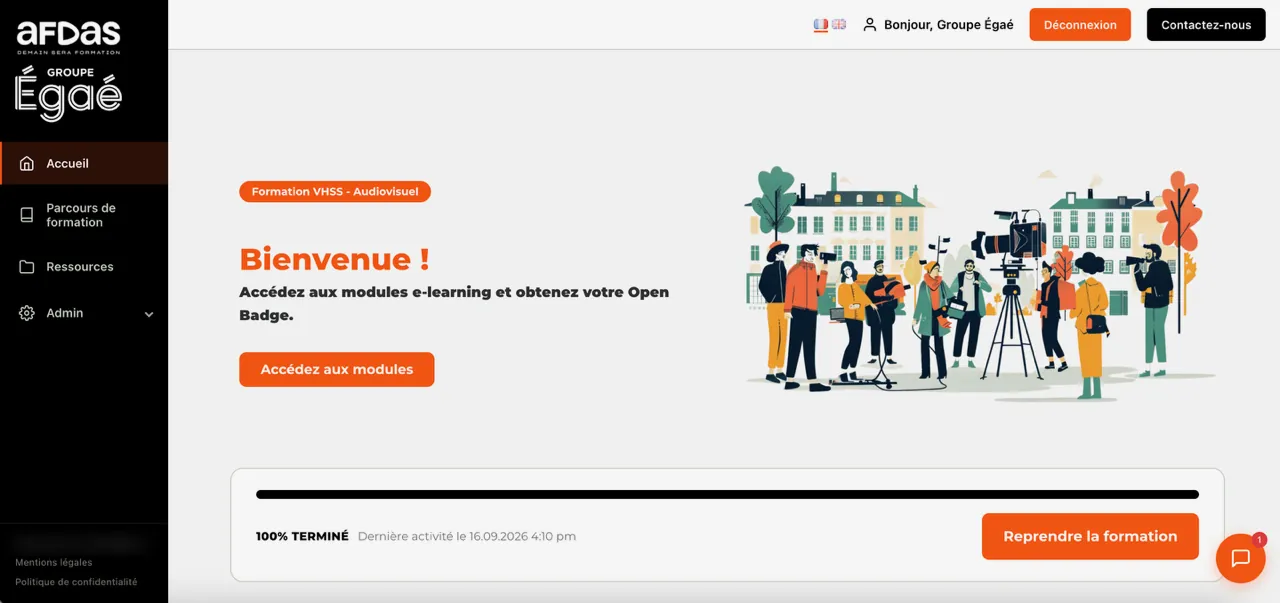
Task: Open Politique de confidentialité link
Action: click(x=76, y=582)
